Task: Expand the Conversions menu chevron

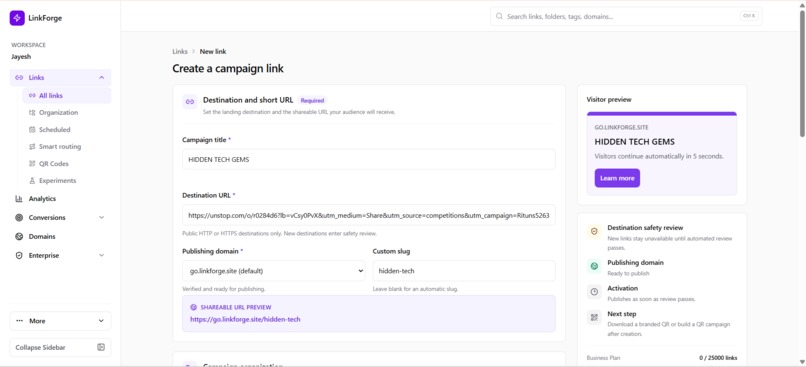Action: click(101, 217)
